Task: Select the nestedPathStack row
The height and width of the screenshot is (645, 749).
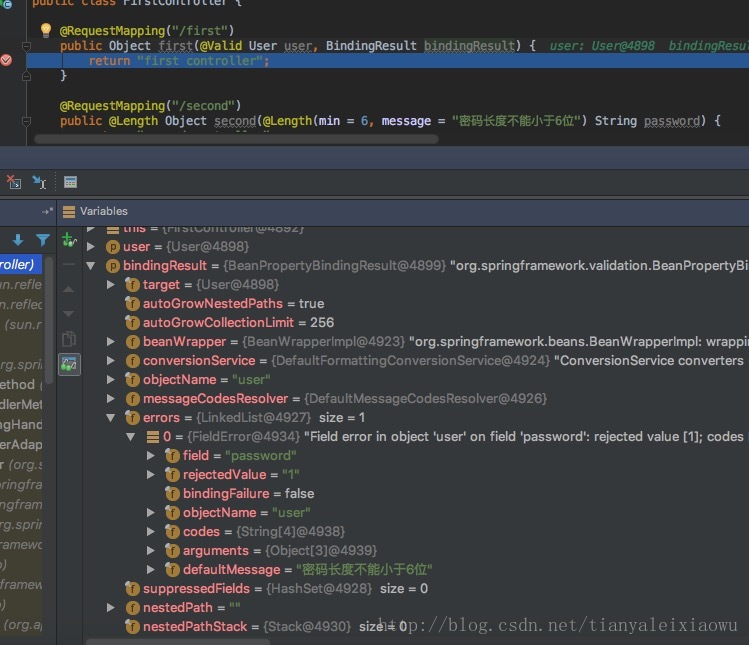Action: [x=416, y=627]
